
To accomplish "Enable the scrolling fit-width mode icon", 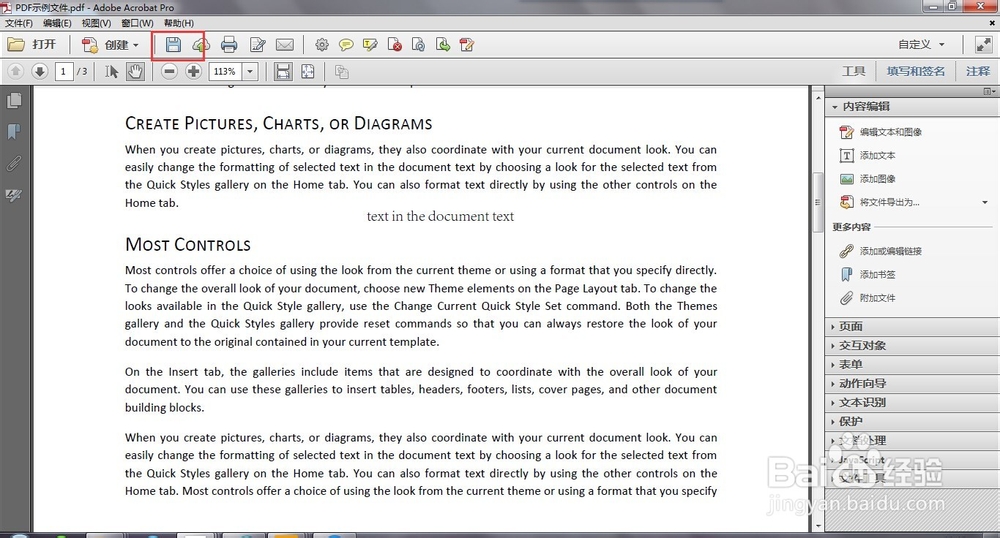I will pos(283,71).
